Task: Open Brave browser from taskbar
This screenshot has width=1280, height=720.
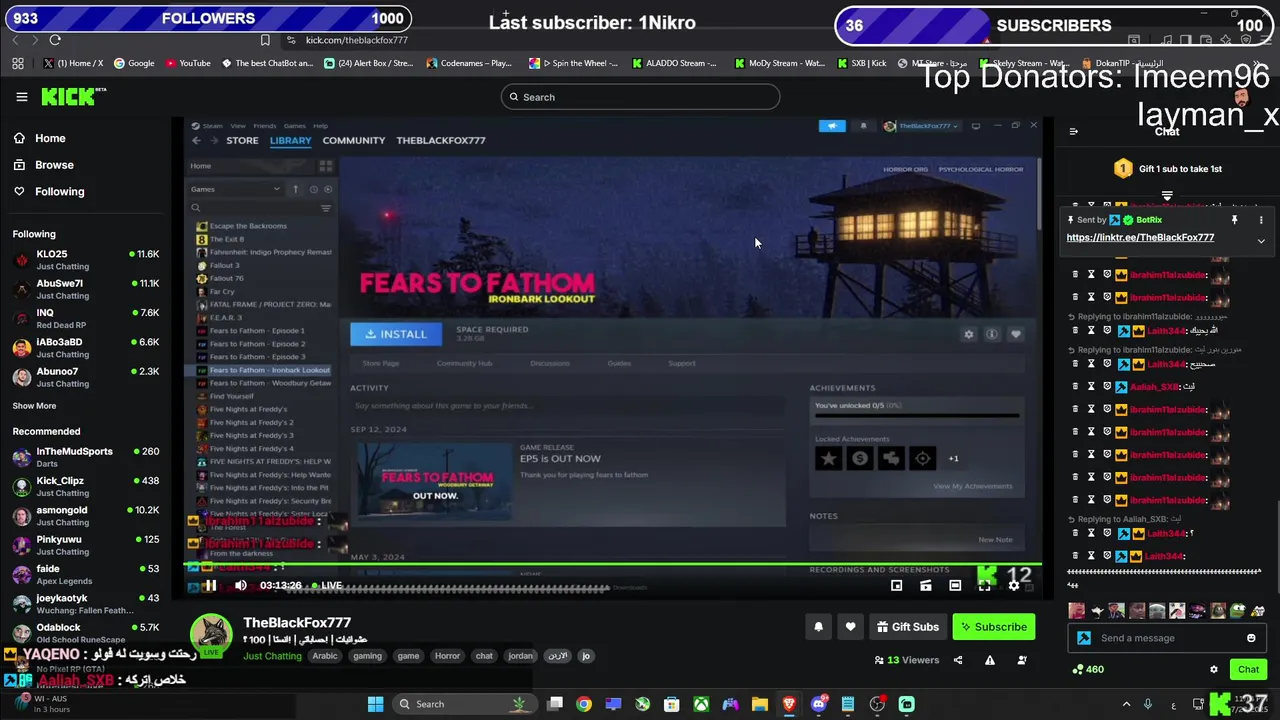Action: [789, 704]
